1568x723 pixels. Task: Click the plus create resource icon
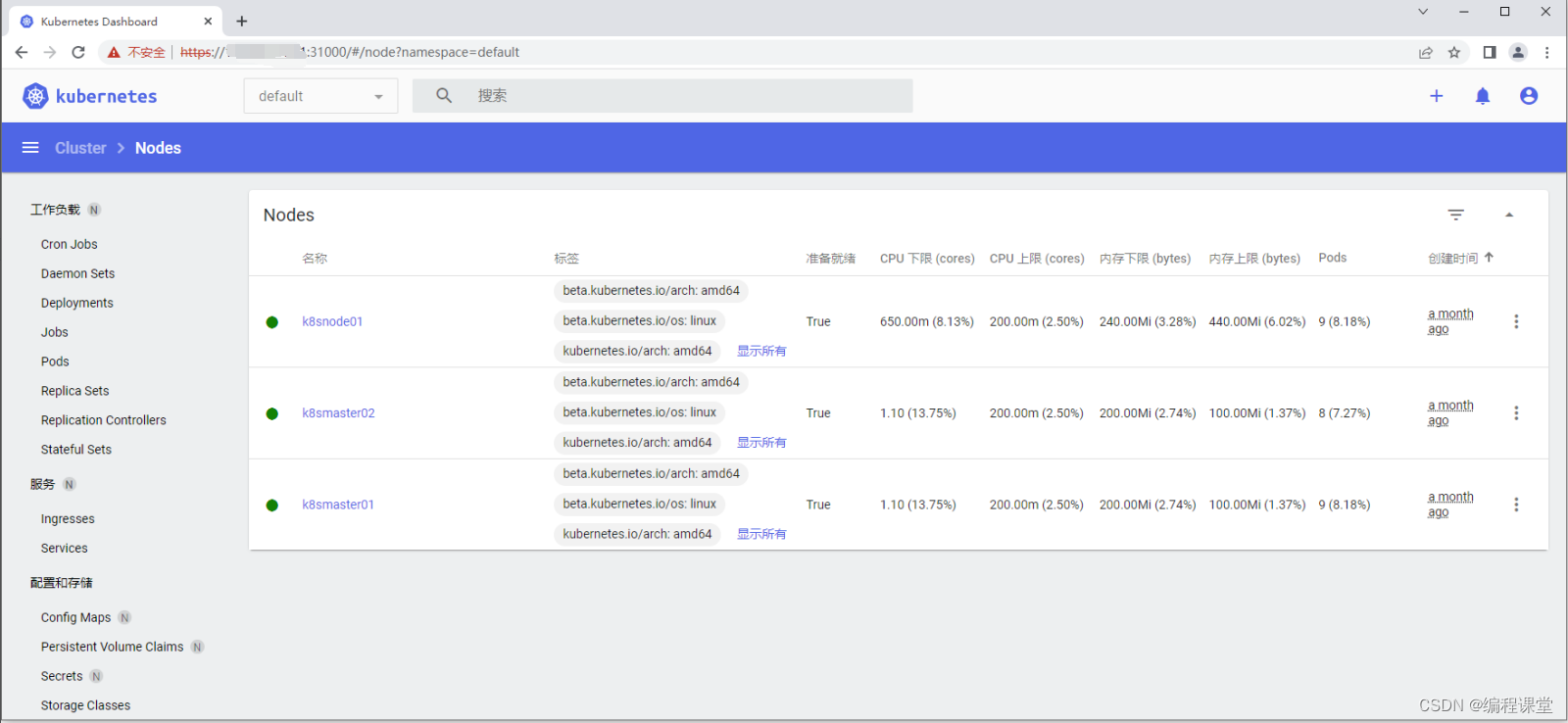coord(1437,96)
